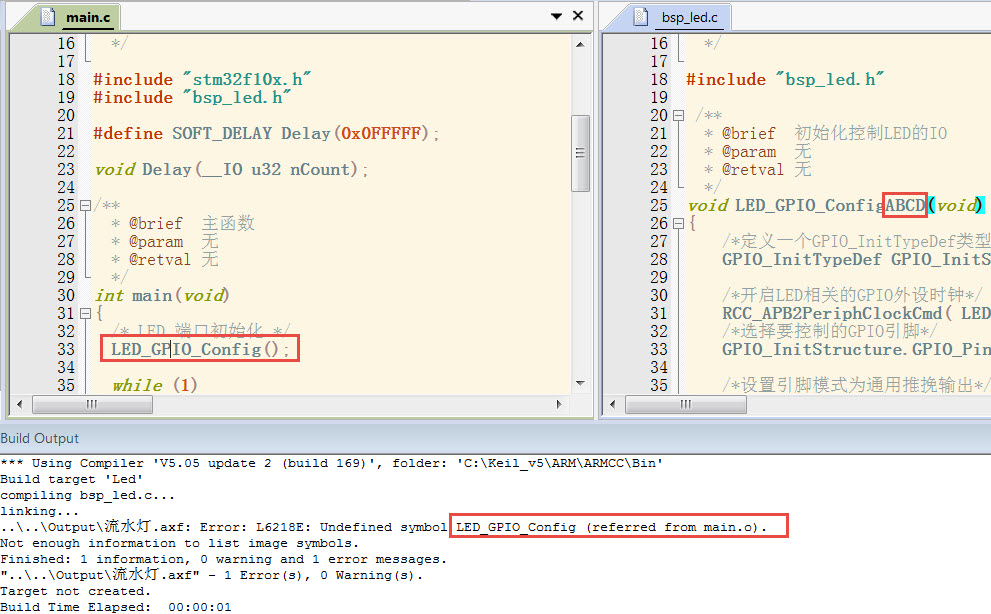The width and height of the screenshot is (991, 614).
Task: Switch to the bsp_led.c tab
Action: [x=689, y=18]
